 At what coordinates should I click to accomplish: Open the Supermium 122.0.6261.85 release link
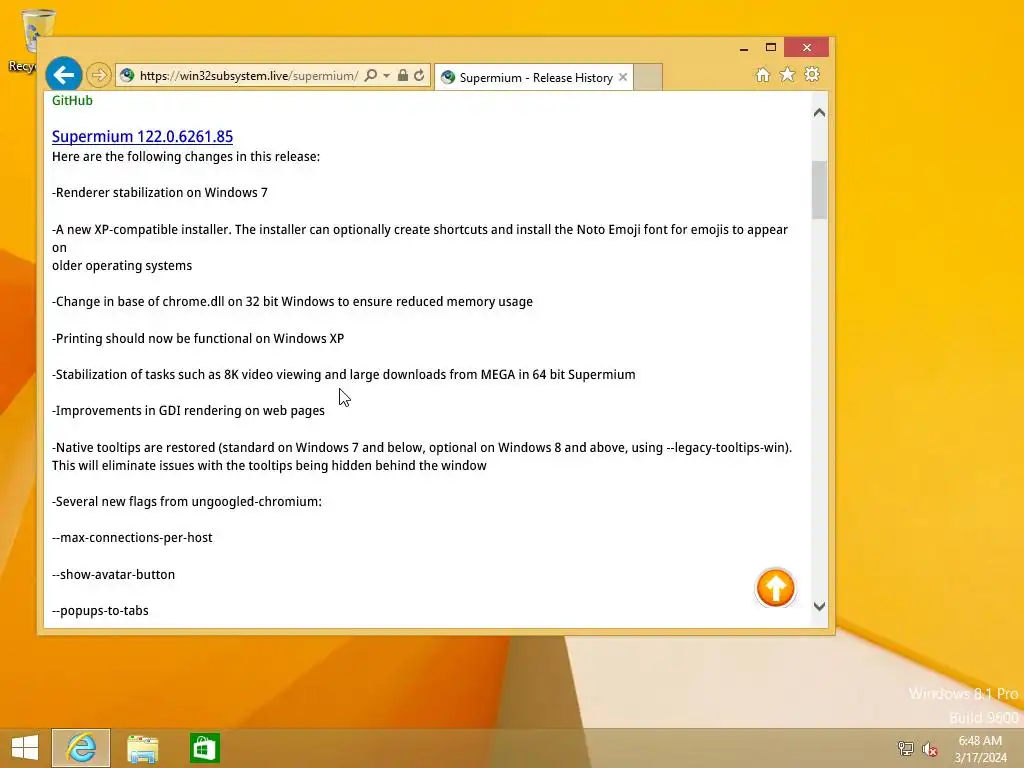142,136
